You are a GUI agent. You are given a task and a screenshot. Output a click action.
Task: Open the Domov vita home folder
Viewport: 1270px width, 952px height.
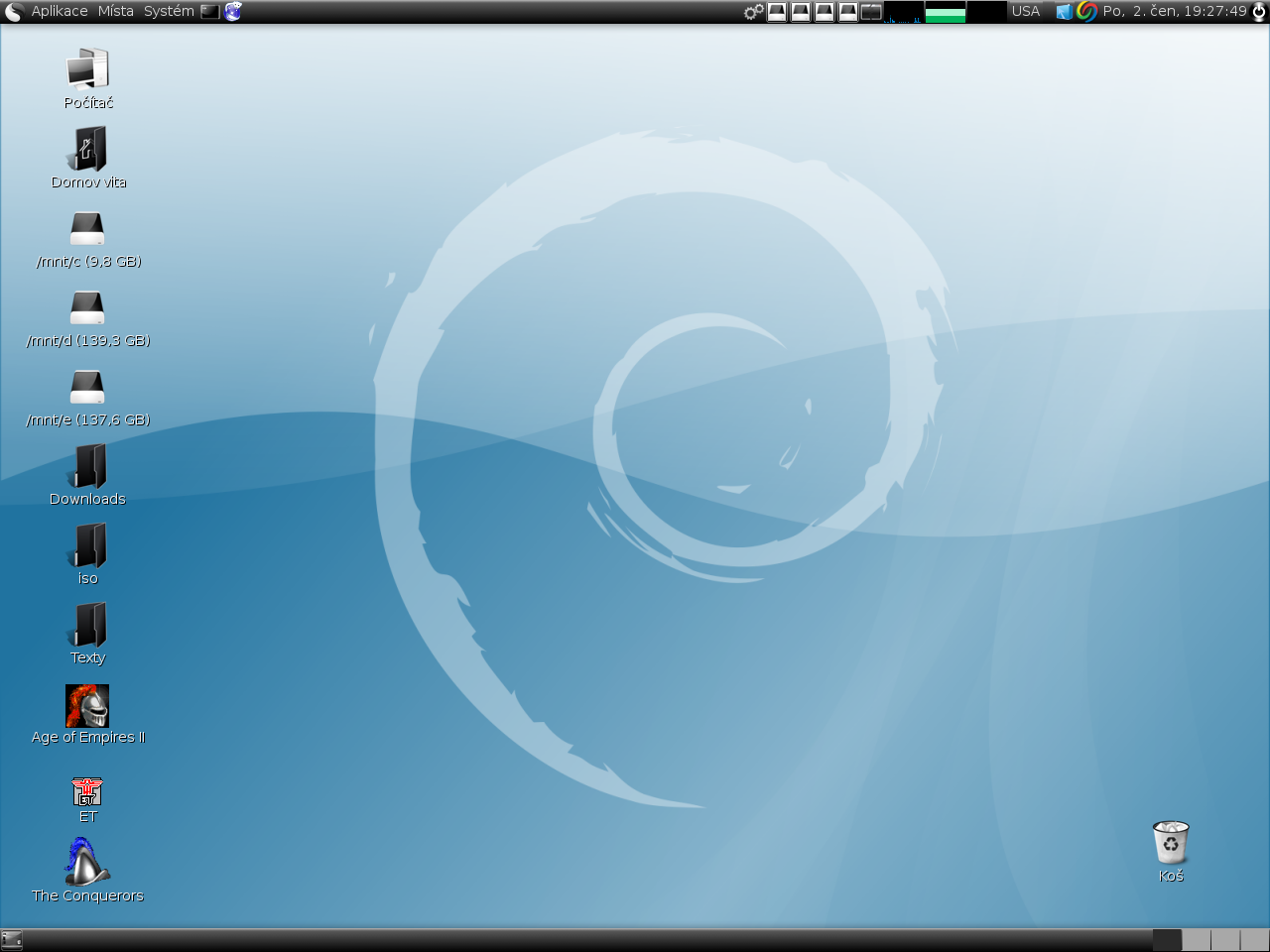point(88,149)
